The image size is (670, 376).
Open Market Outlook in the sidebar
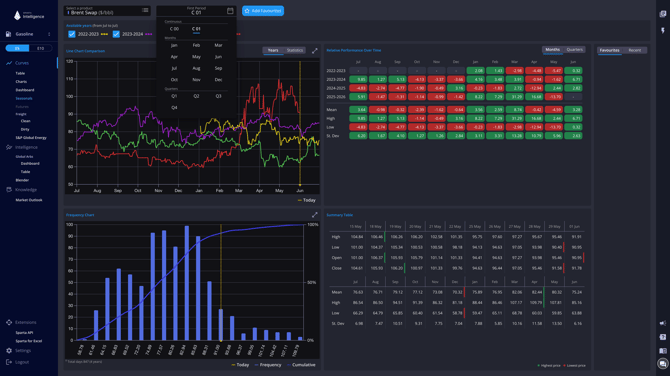click(x=29, y=200)
